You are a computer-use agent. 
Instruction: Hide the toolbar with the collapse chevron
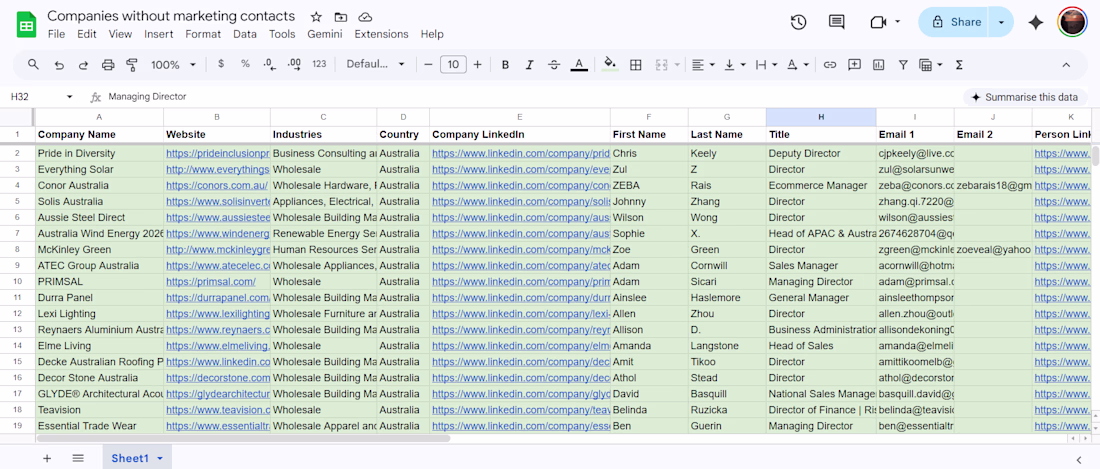[1066, 64]
